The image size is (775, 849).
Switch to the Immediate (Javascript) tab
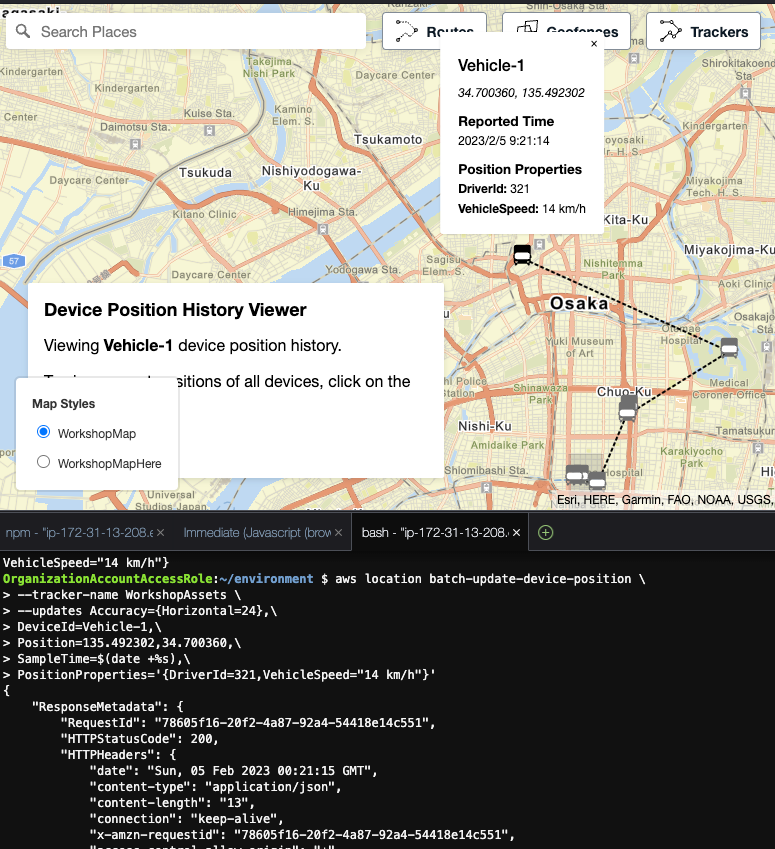(257, 533)
